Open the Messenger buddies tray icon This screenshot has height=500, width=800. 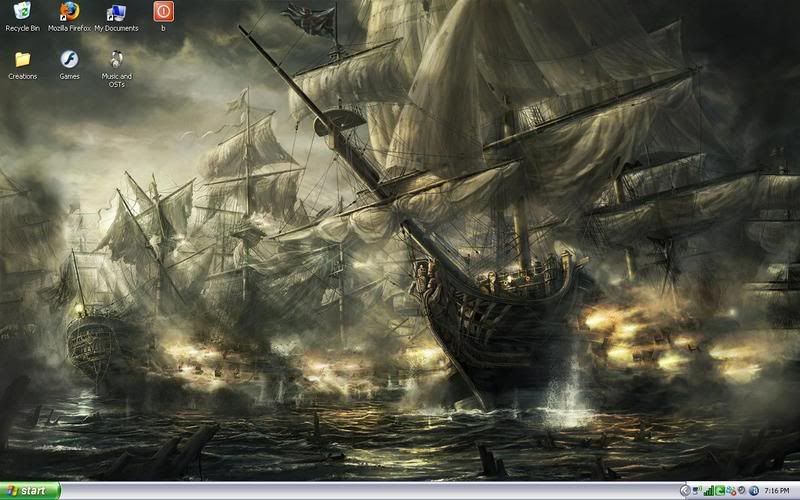[x=730, y=491]
